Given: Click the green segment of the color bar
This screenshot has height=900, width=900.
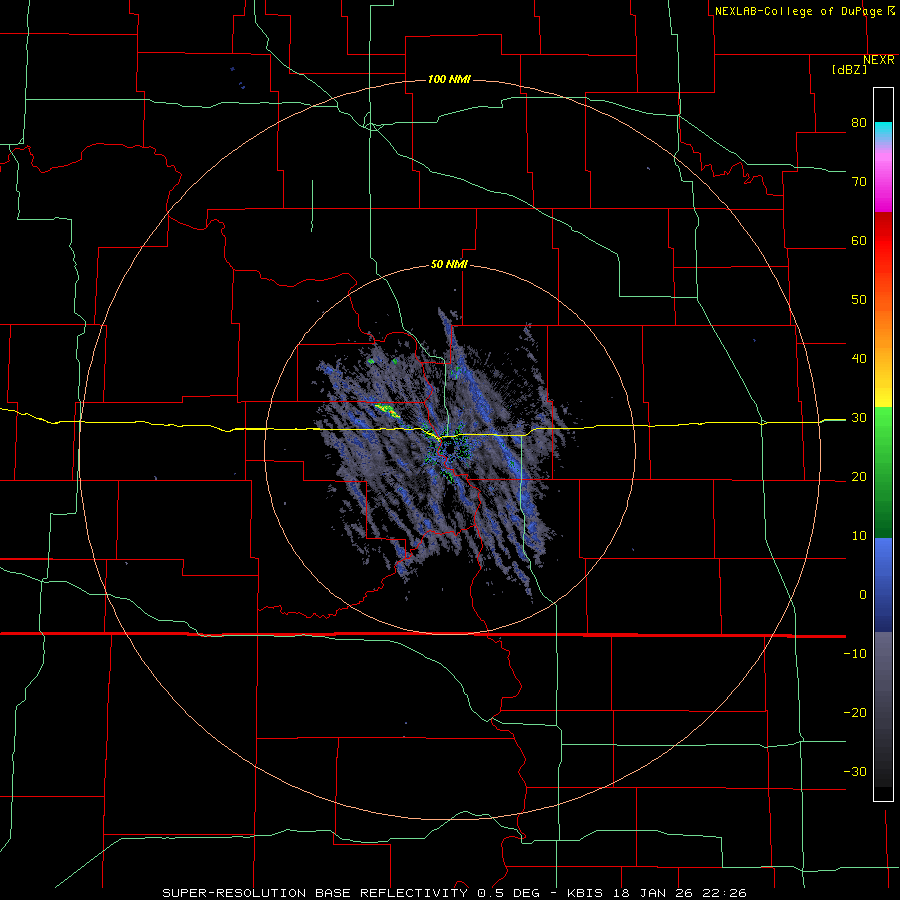Looking at the screenshot, I should tap(883, 472).
